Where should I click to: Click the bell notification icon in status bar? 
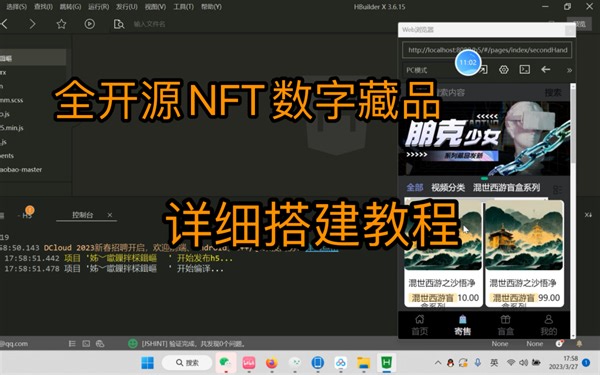click(x=579, y=344)
